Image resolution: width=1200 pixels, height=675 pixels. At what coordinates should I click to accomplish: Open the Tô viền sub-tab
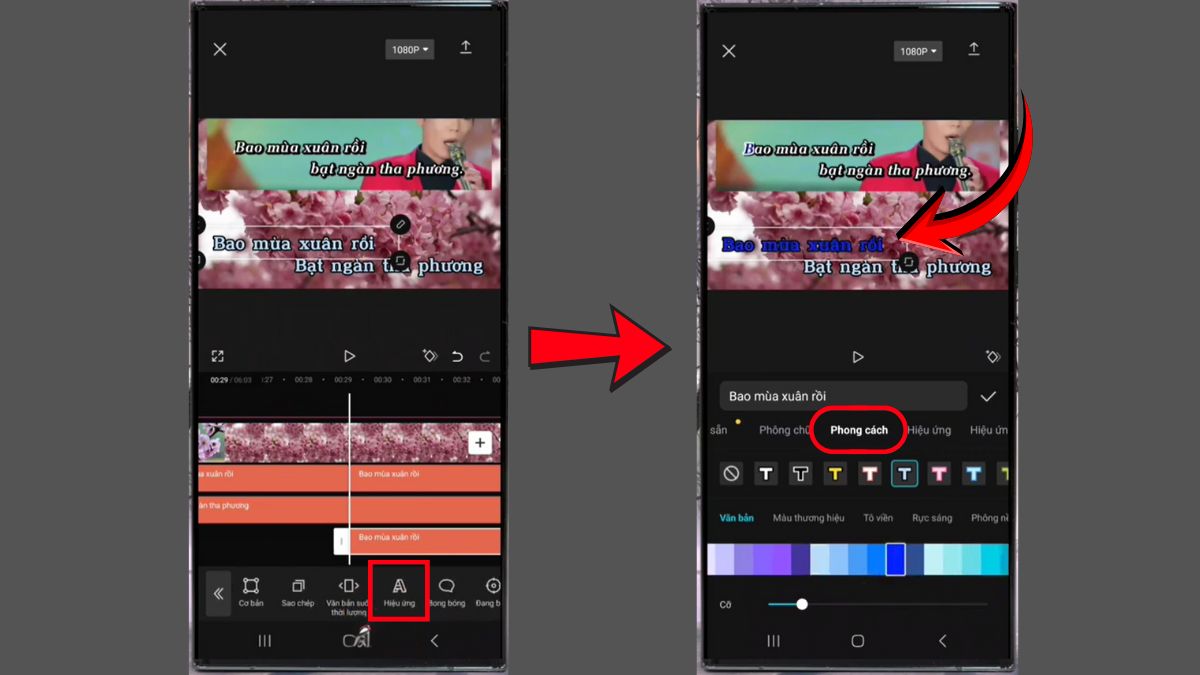click(x=877, y=518)
